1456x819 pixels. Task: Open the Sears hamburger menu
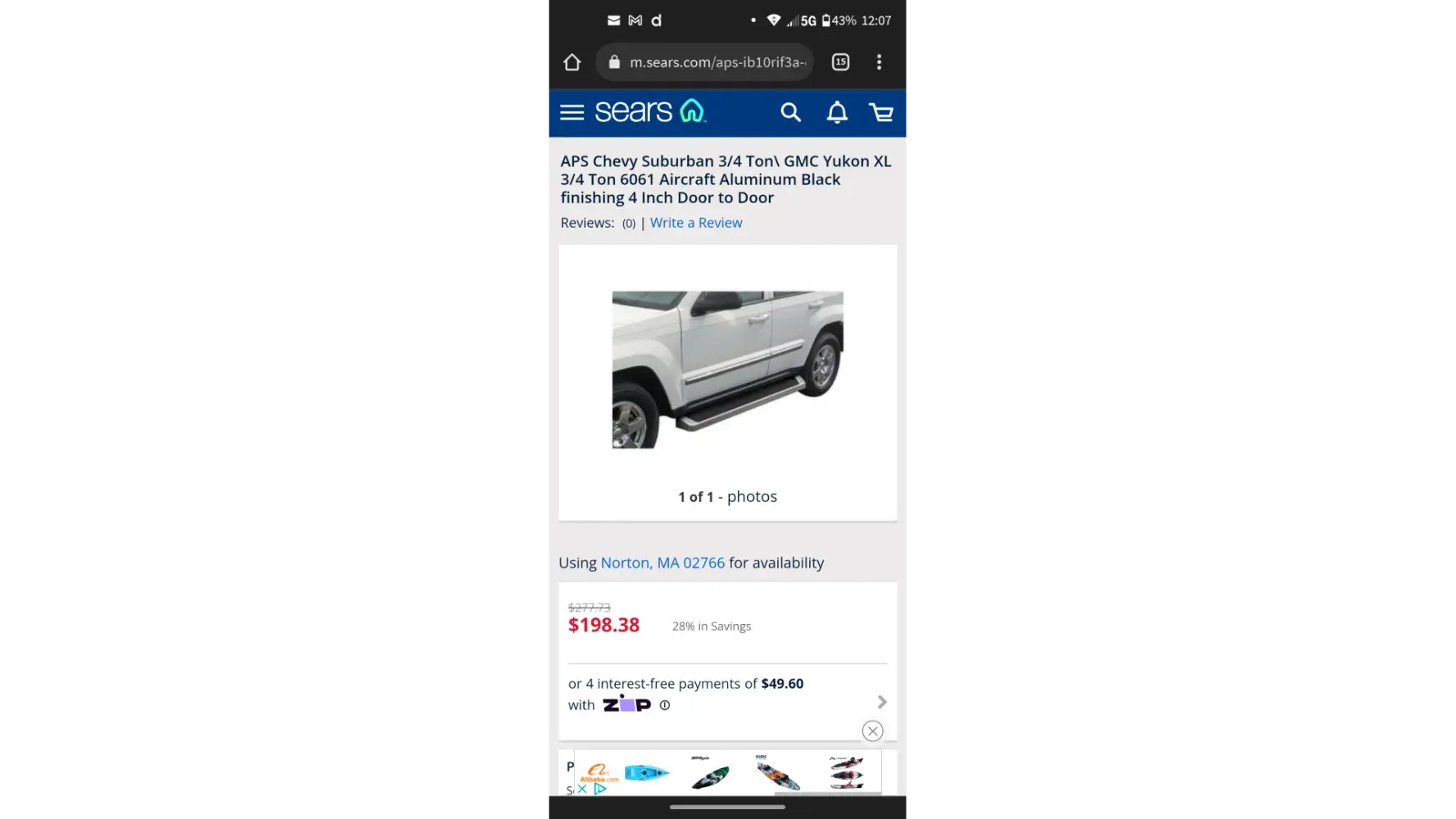[x=572, y=112]
